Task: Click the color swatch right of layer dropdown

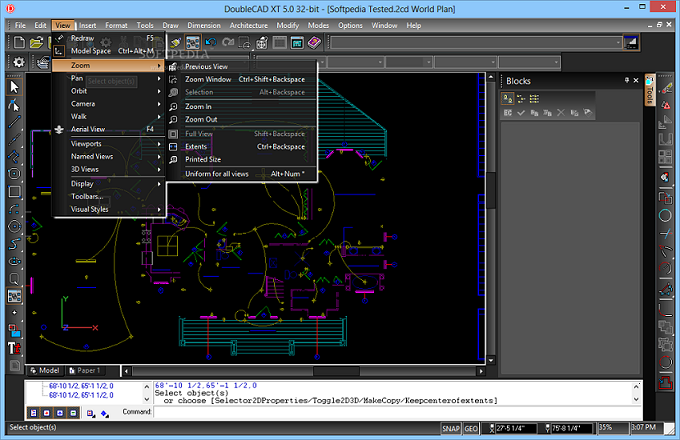Action: pyautogui.click(x=630, y=43)
